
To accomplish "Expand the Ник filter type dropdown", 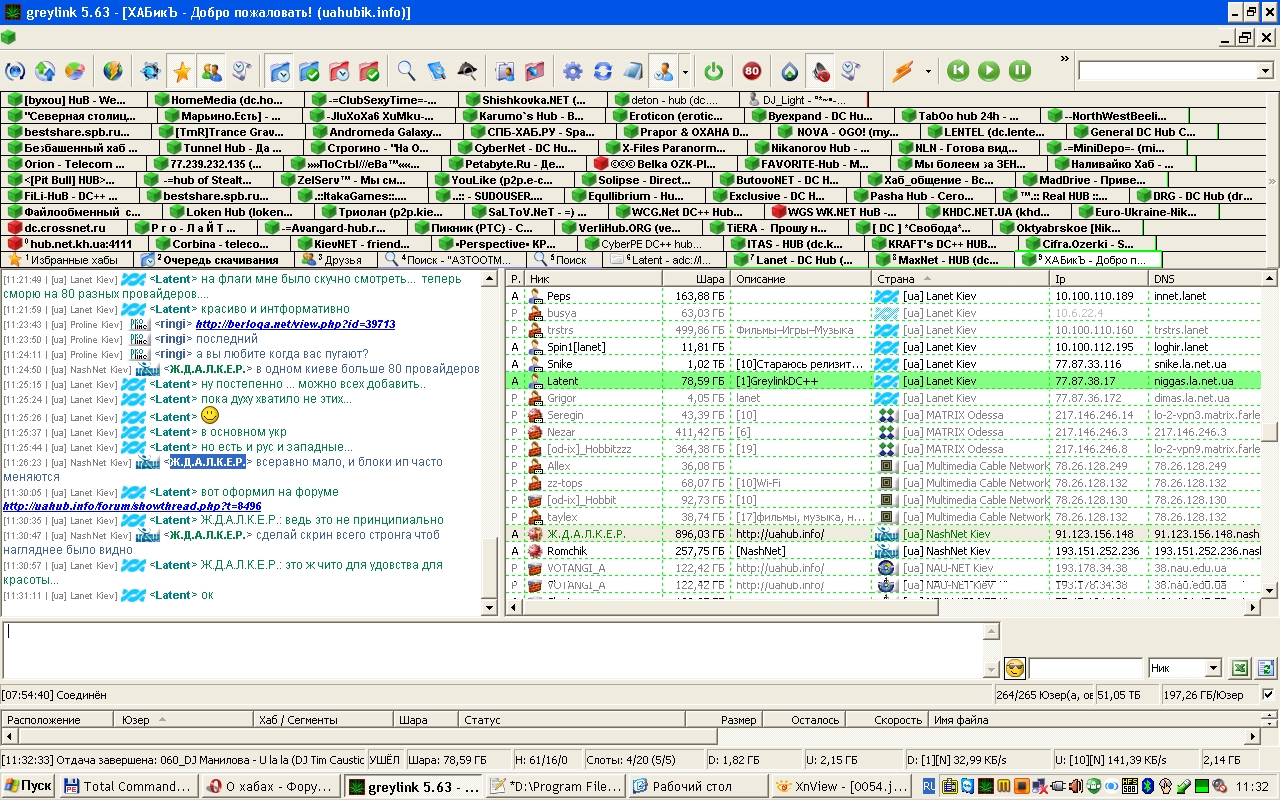I will [1213, 668].
